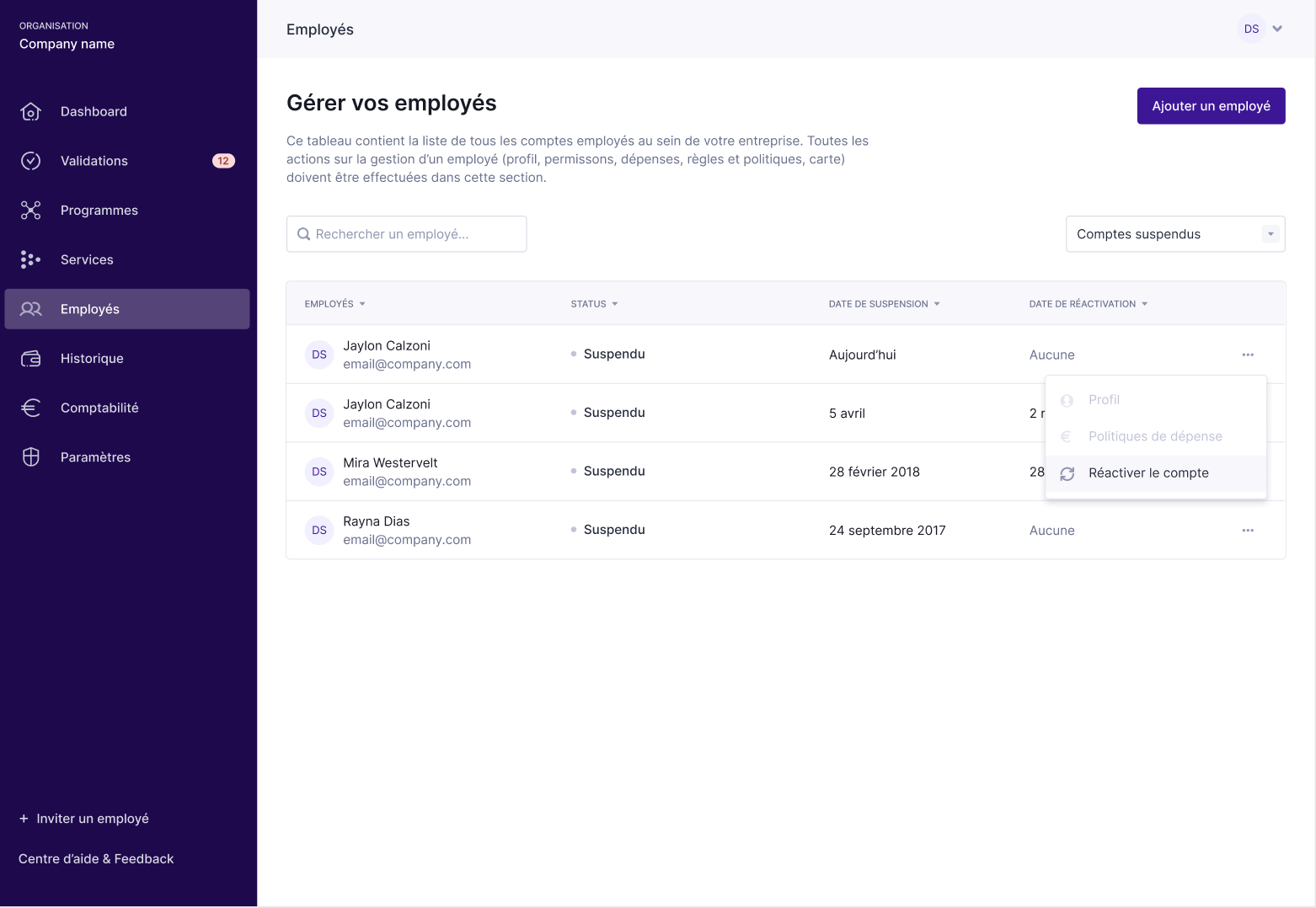Click the Dashboard house icon
The height and width of the screenshot is (908, 1316).
click(31, 112)
